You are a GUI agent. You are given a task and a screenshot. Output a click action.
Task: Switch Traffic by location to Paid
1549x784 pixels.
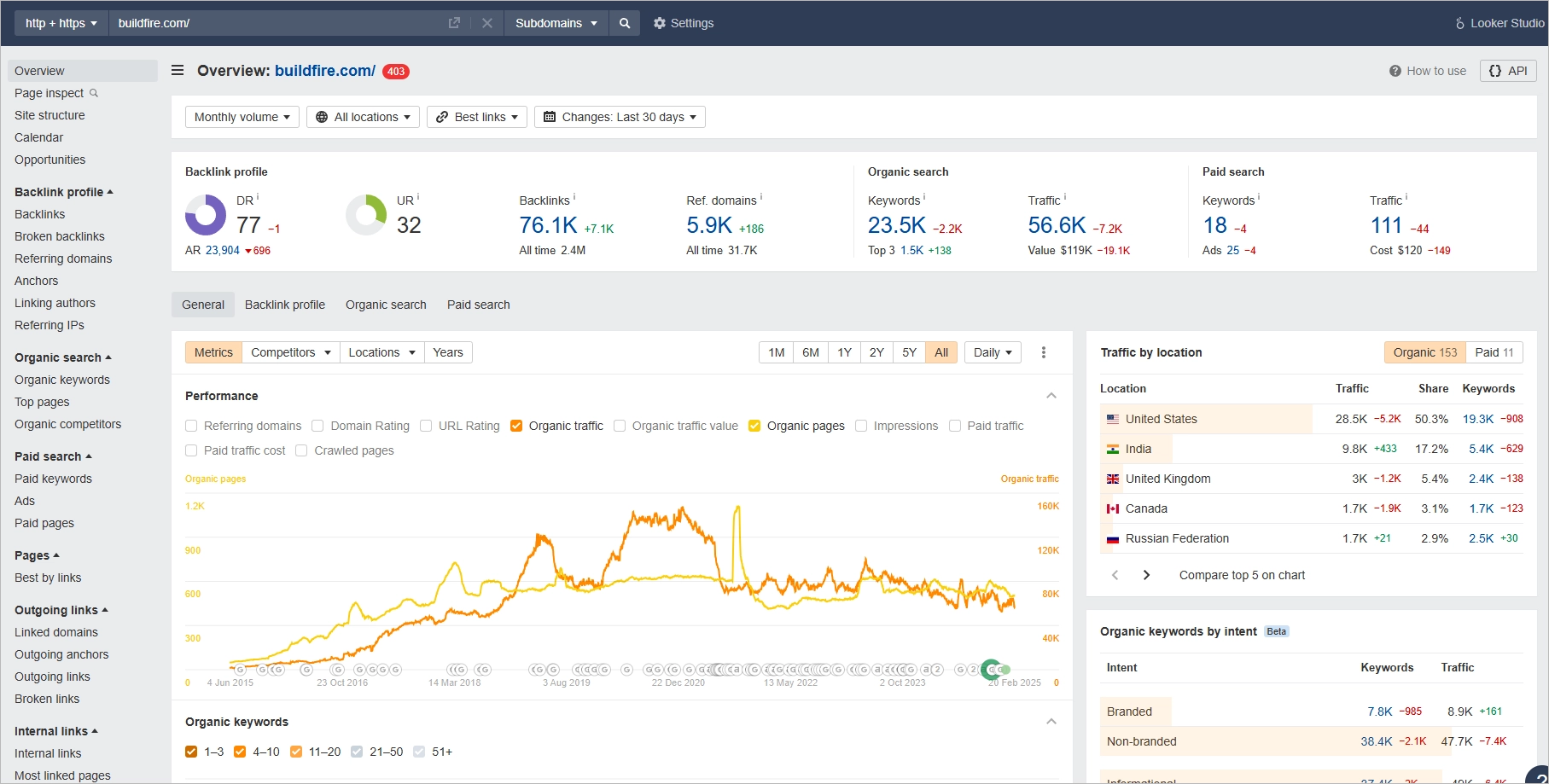click(x=1493, y=351)
